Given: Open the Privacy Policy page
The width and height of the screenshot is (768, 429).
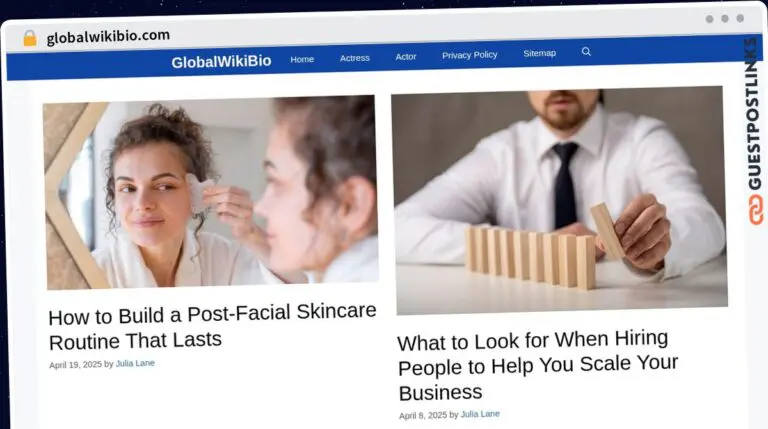Looking at the screenshot, I should click(470, 55).
